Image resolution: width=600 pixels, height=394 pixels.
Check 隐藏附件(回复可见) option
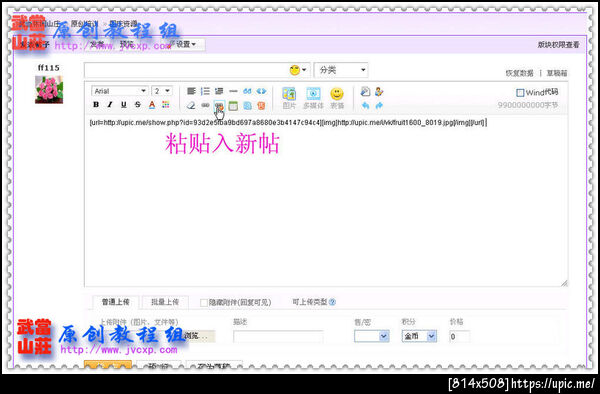click(204, 303)
